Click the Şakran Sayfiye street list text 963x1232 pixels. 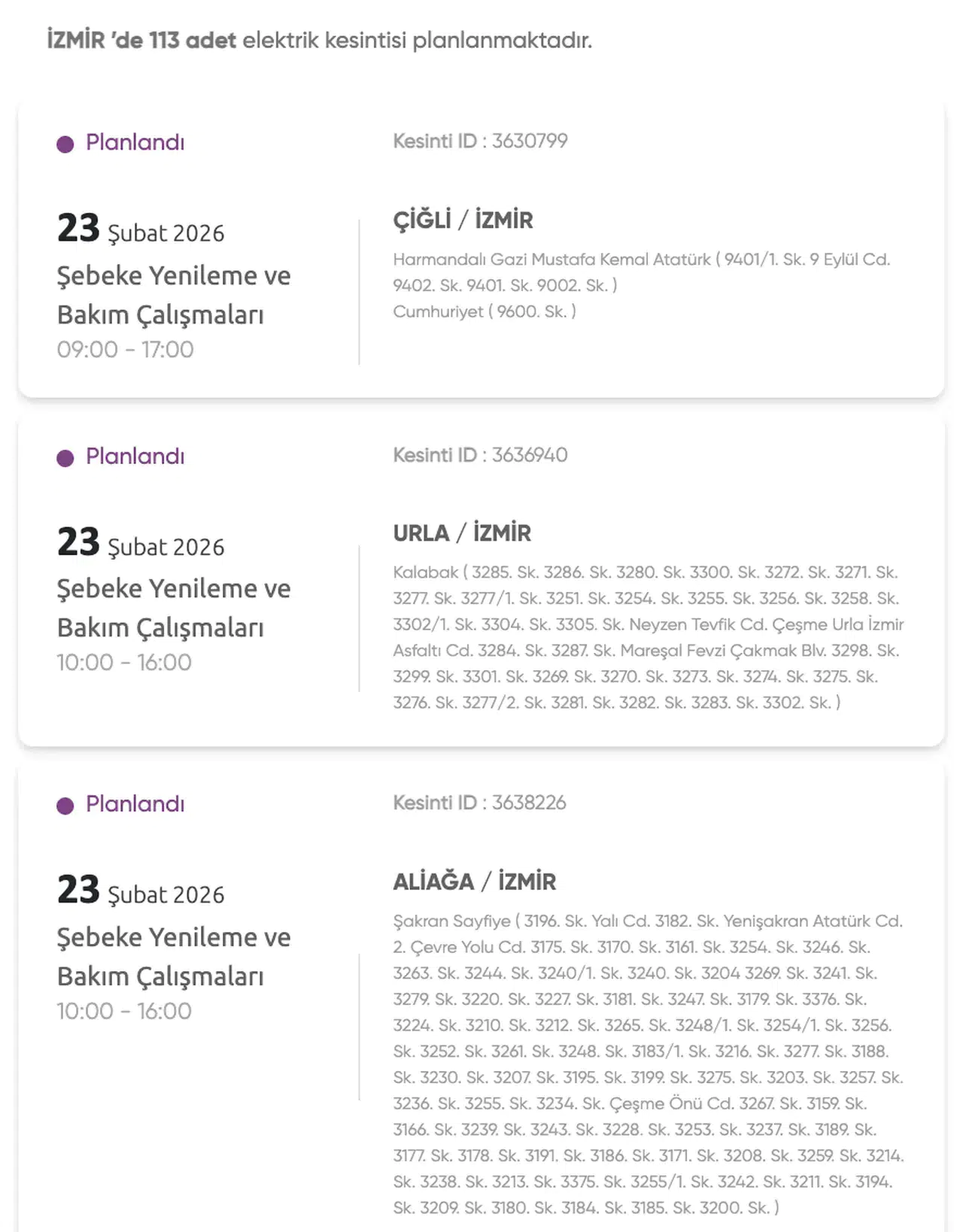pyautogui.click(x=649, y=1064)
